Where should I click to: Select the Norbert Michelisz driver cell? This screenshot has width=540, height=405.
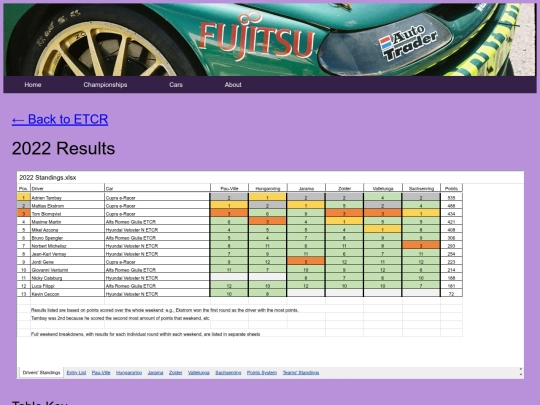68,246
